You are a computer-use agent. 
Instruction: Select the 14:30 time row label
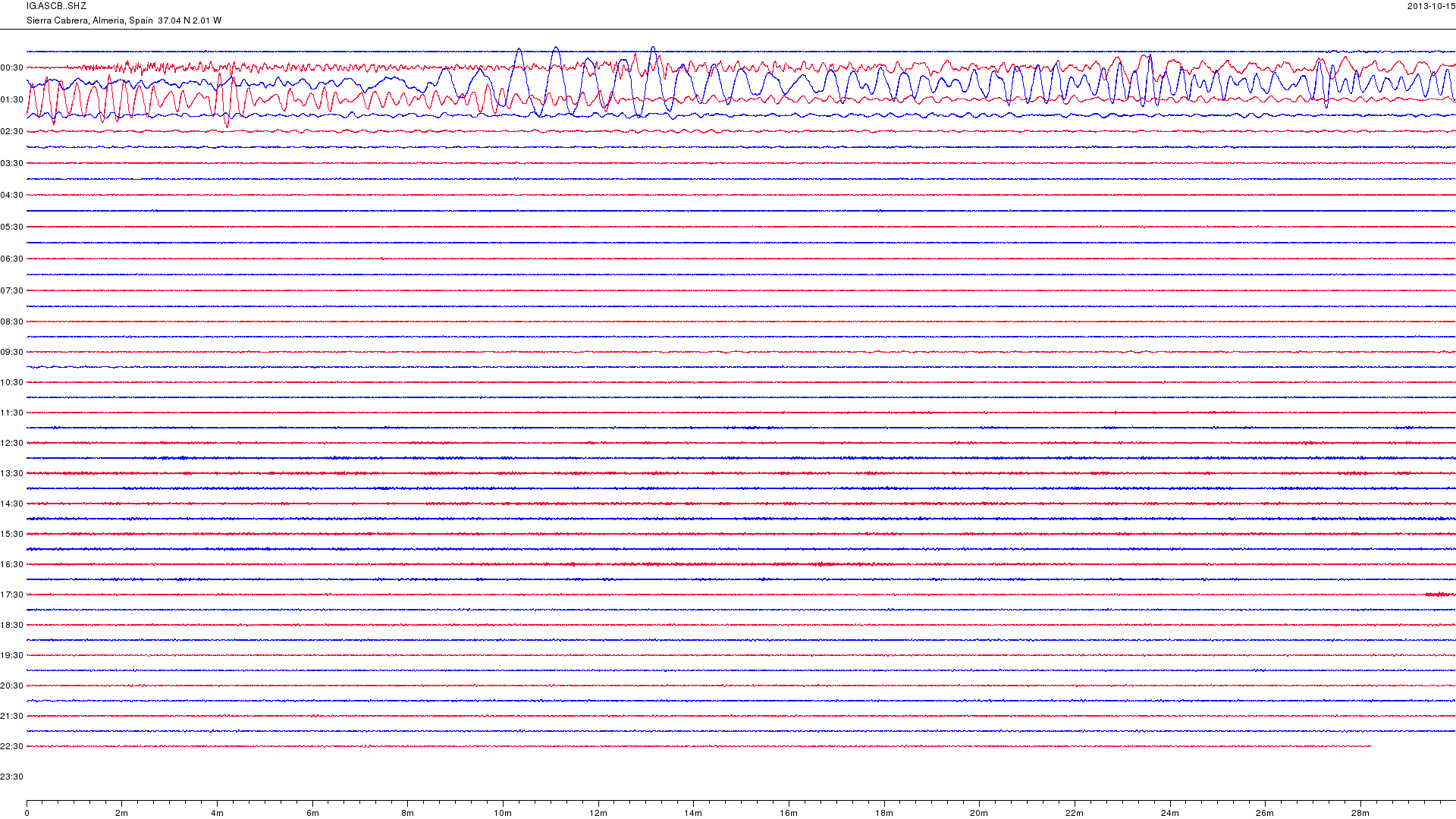(x=12, y=504)
